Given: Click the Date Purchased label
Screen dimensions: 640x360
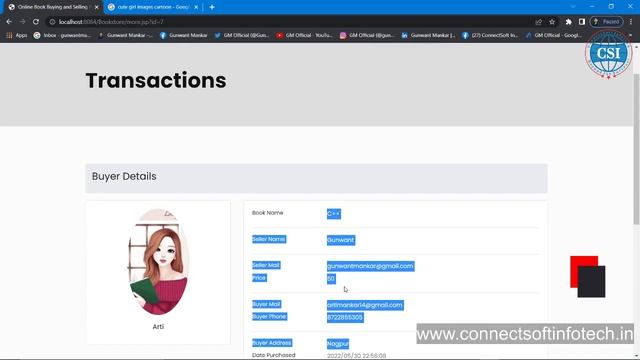Looking at the screenshot, I should tap(273, 355).
